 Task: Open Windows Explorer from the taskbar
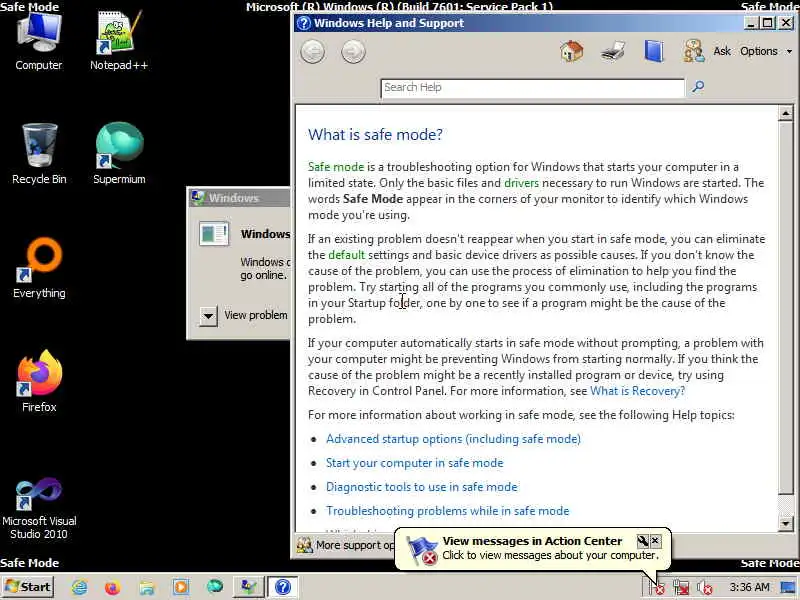point(147,587)
